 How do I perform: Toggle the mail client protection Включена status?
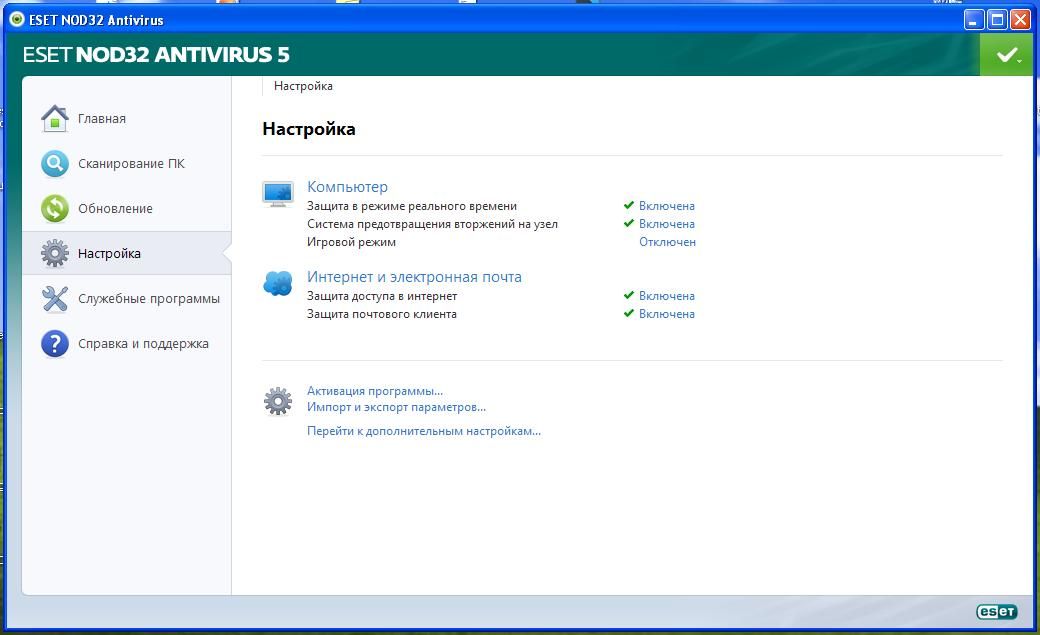[x=666, y=314]
